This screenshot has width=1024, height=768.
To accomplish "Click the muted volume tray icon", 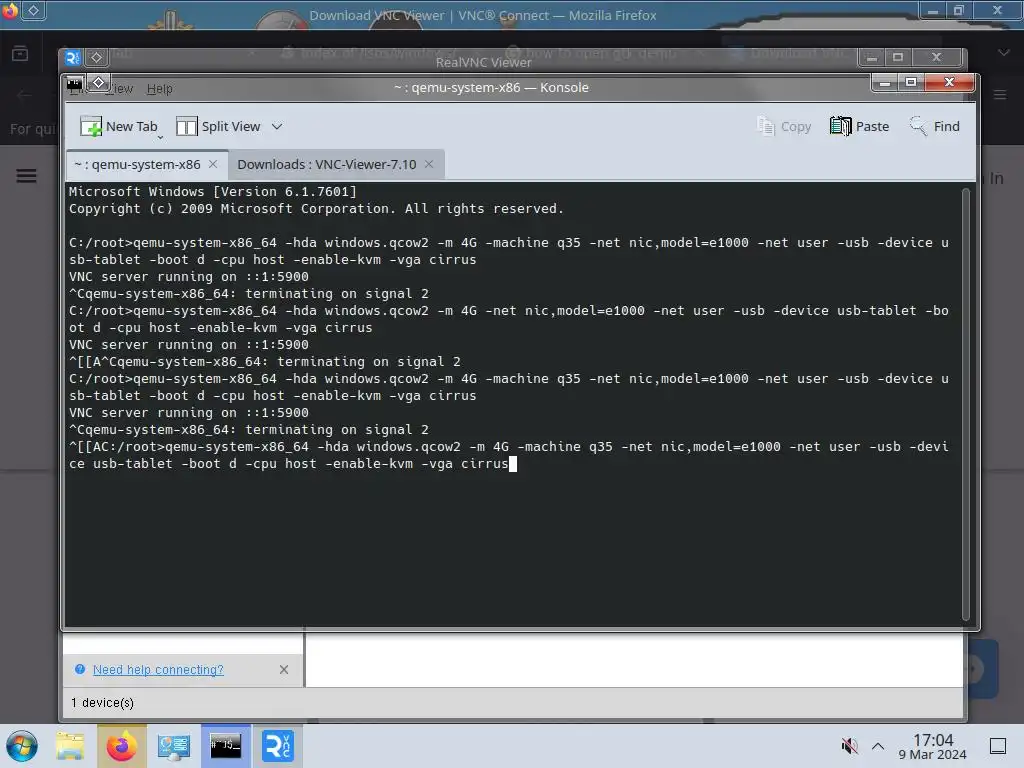I will click(849, 746).
